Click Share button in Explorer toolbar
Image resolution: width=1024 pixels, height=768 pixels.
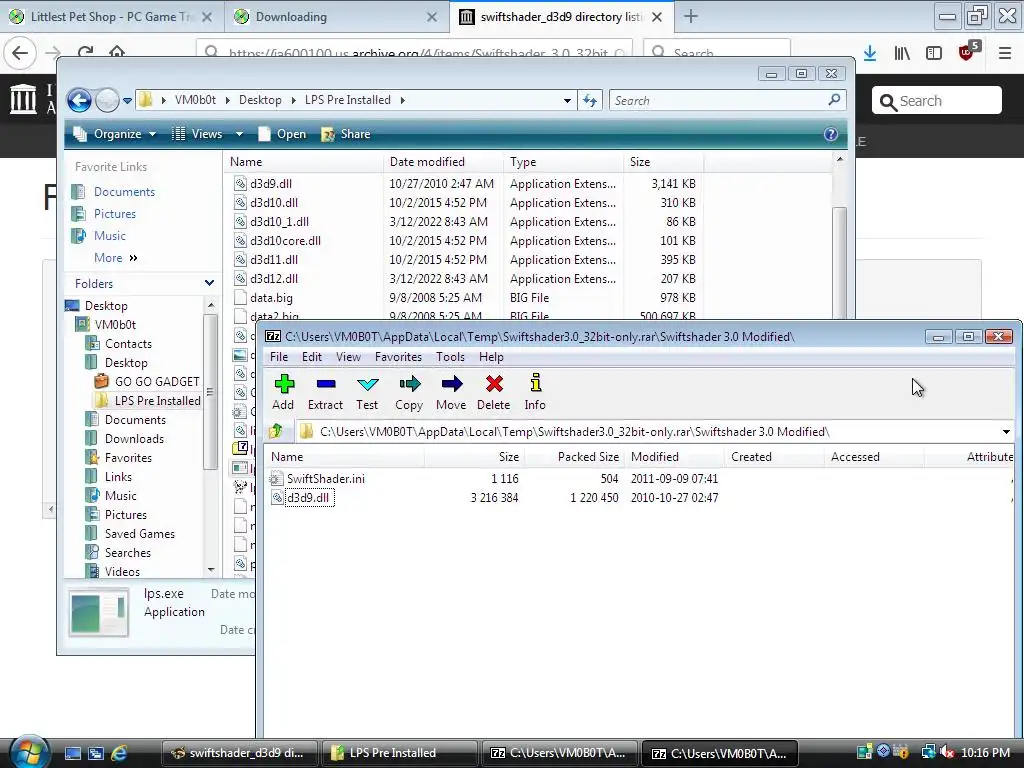346,134
